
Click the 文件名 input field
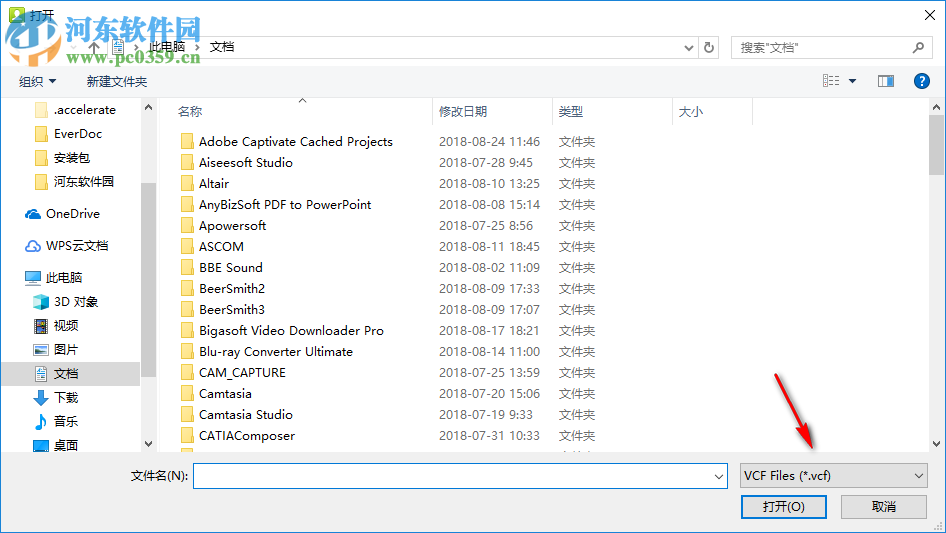pos(452,476)
